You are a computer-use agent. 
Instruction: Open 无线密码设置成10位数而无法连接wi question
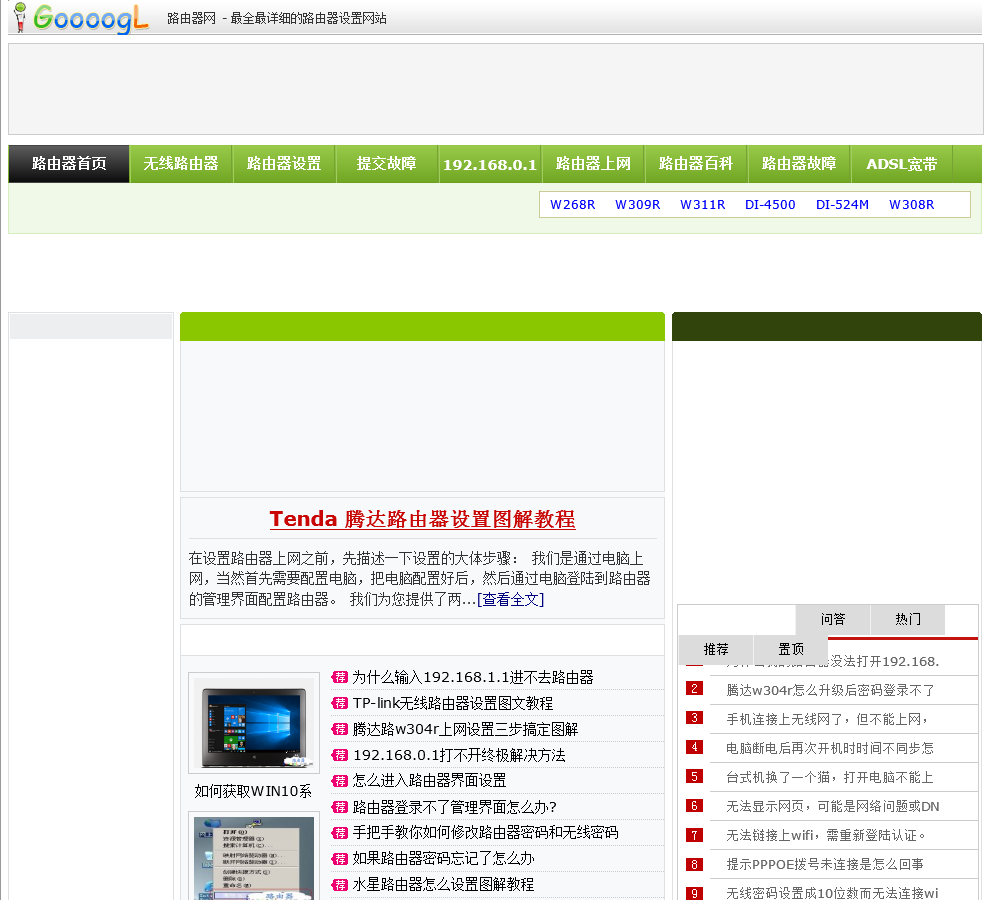click(x=832, y=893)
